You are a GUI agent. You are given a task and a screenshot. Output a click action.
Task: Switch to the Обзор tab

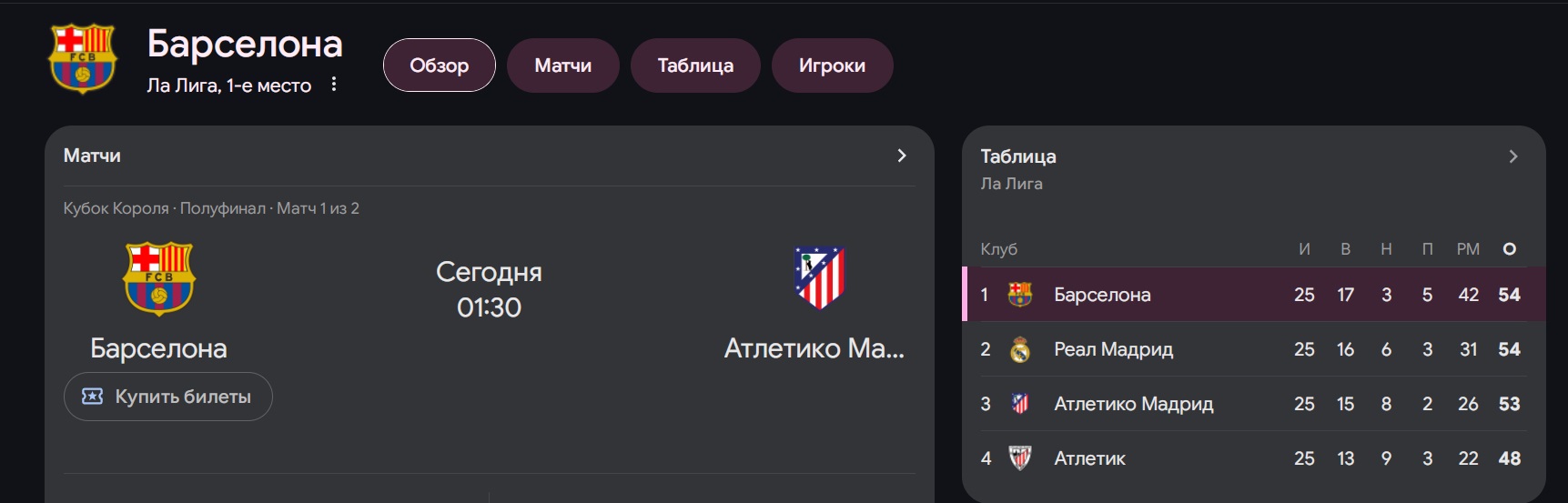[x=440, y=65]
